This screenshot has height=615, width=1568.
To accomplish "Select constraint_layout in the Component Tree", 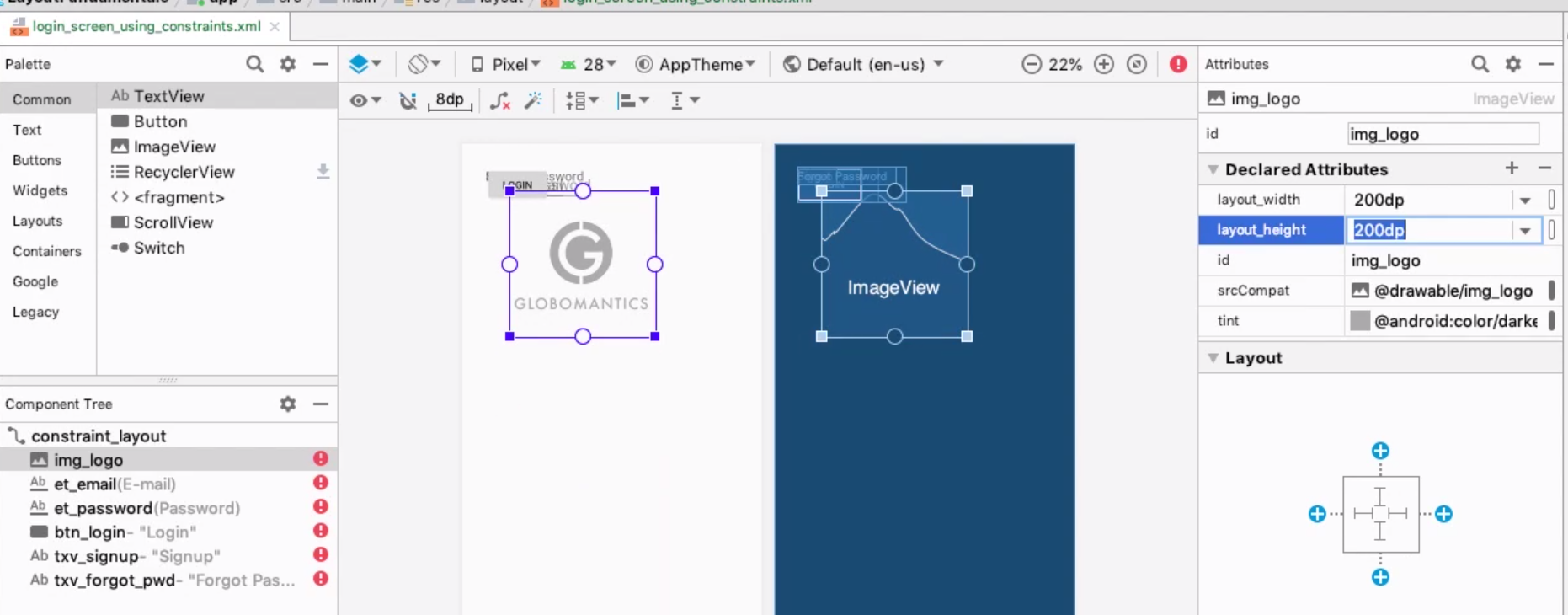I will pos(168,436).
